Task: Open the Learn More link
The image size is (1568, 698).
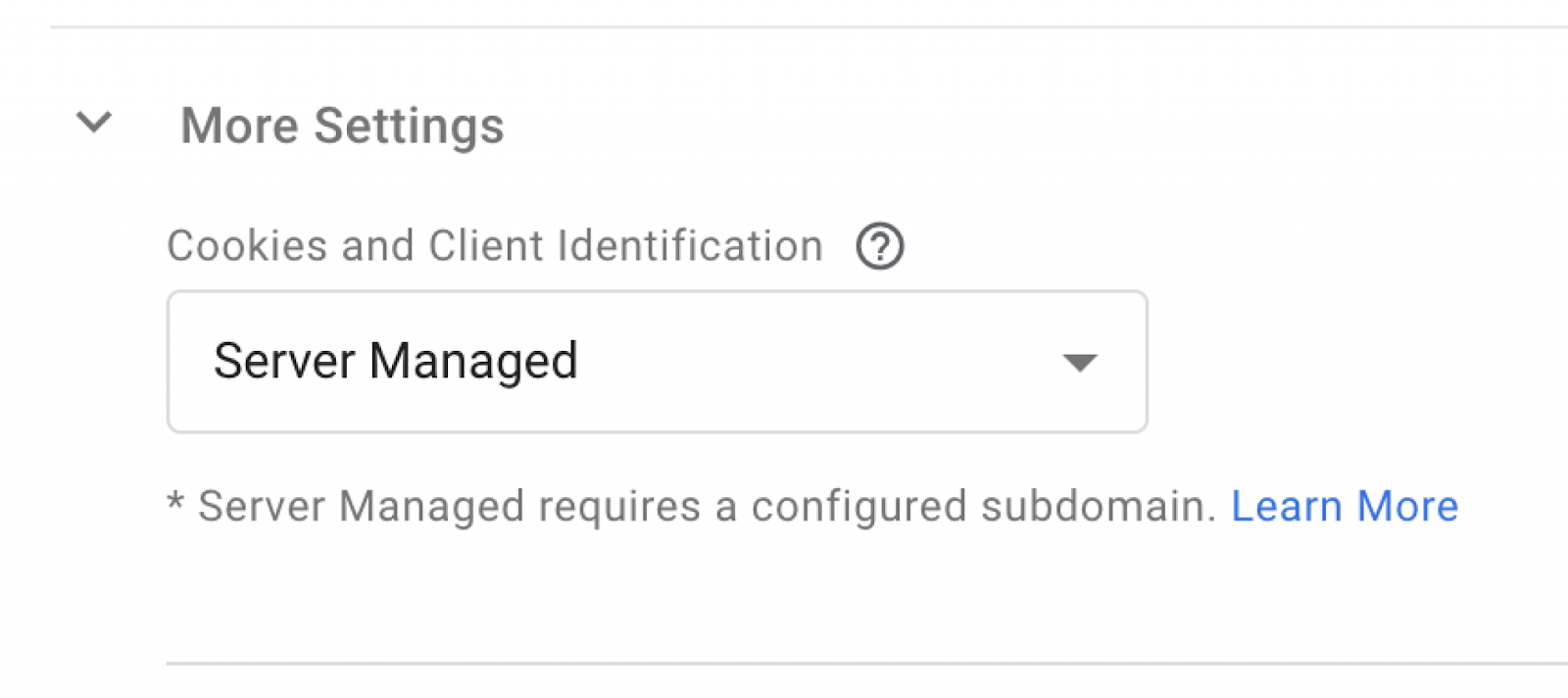Action: pos(1344,507)
